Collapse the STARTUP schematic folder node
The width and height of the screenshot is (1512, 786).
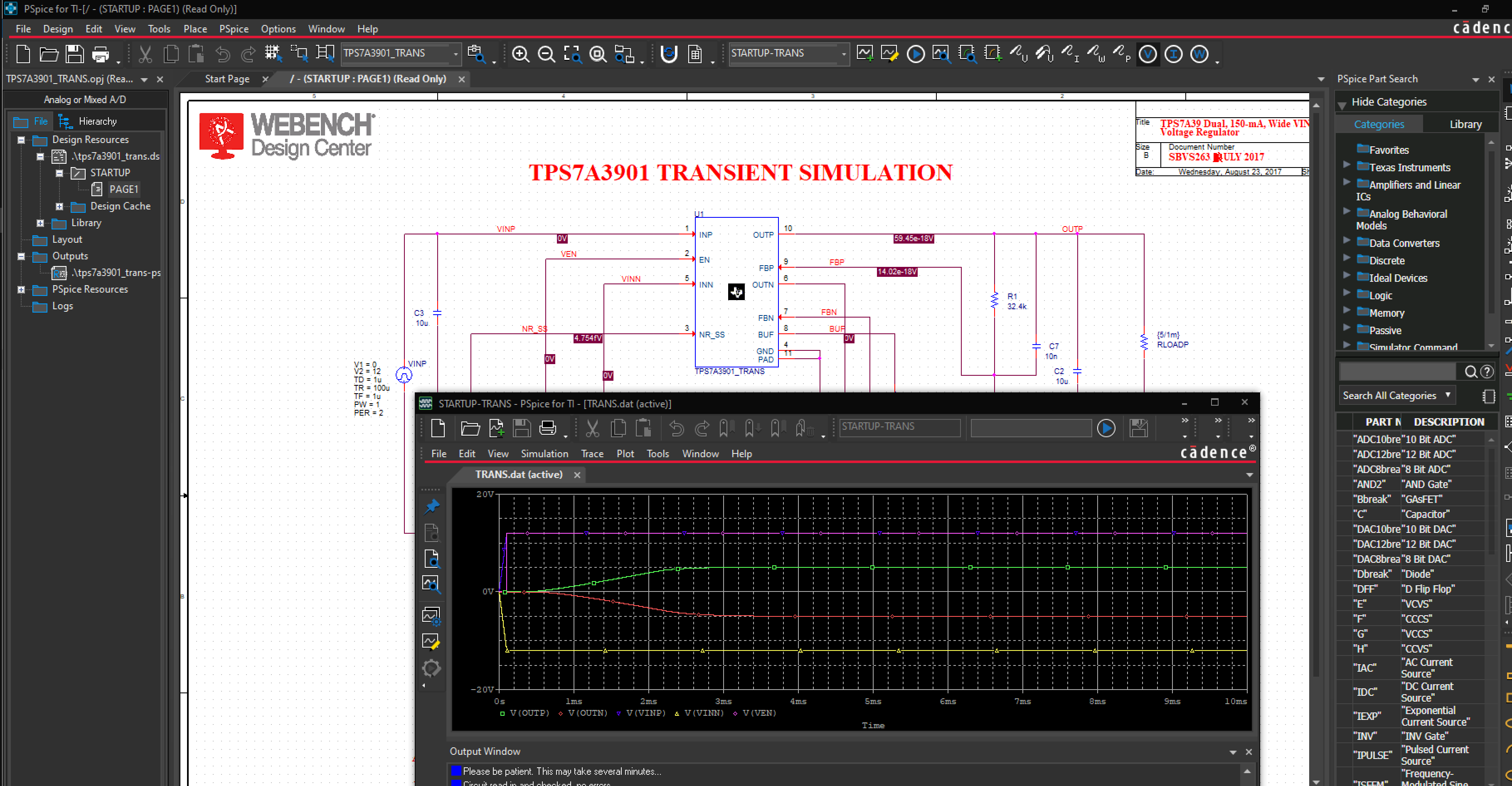click(59, 173)
